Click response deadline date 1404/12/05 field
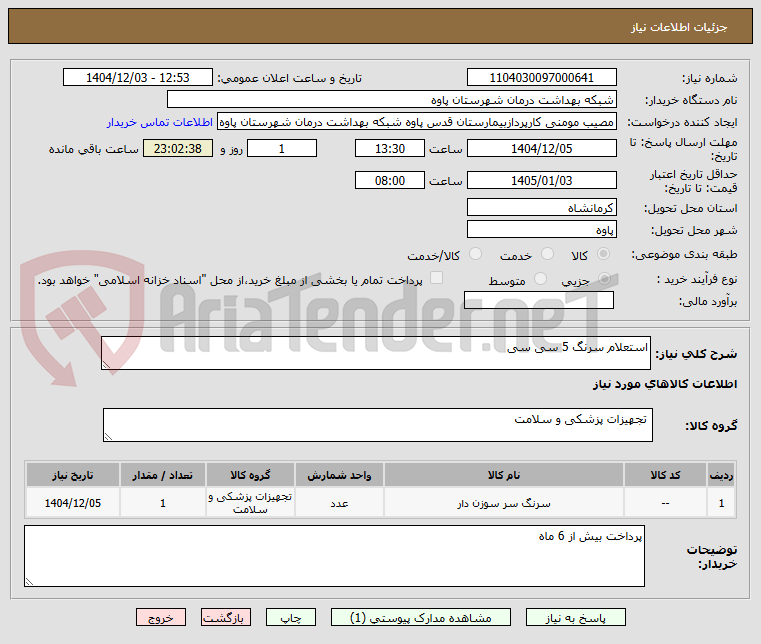This screenshot has height=644, width=761. coord(542,148)
